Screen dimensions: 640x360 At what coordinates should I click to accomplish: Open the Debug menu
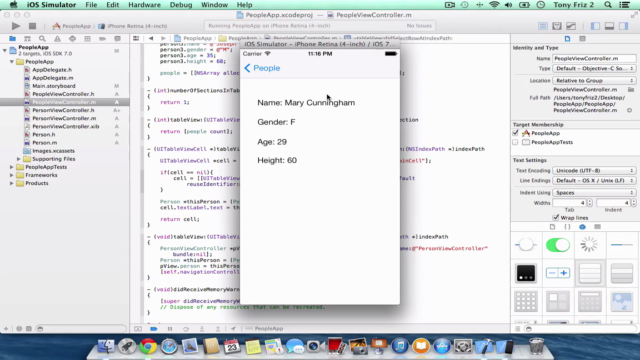[181, 5]
